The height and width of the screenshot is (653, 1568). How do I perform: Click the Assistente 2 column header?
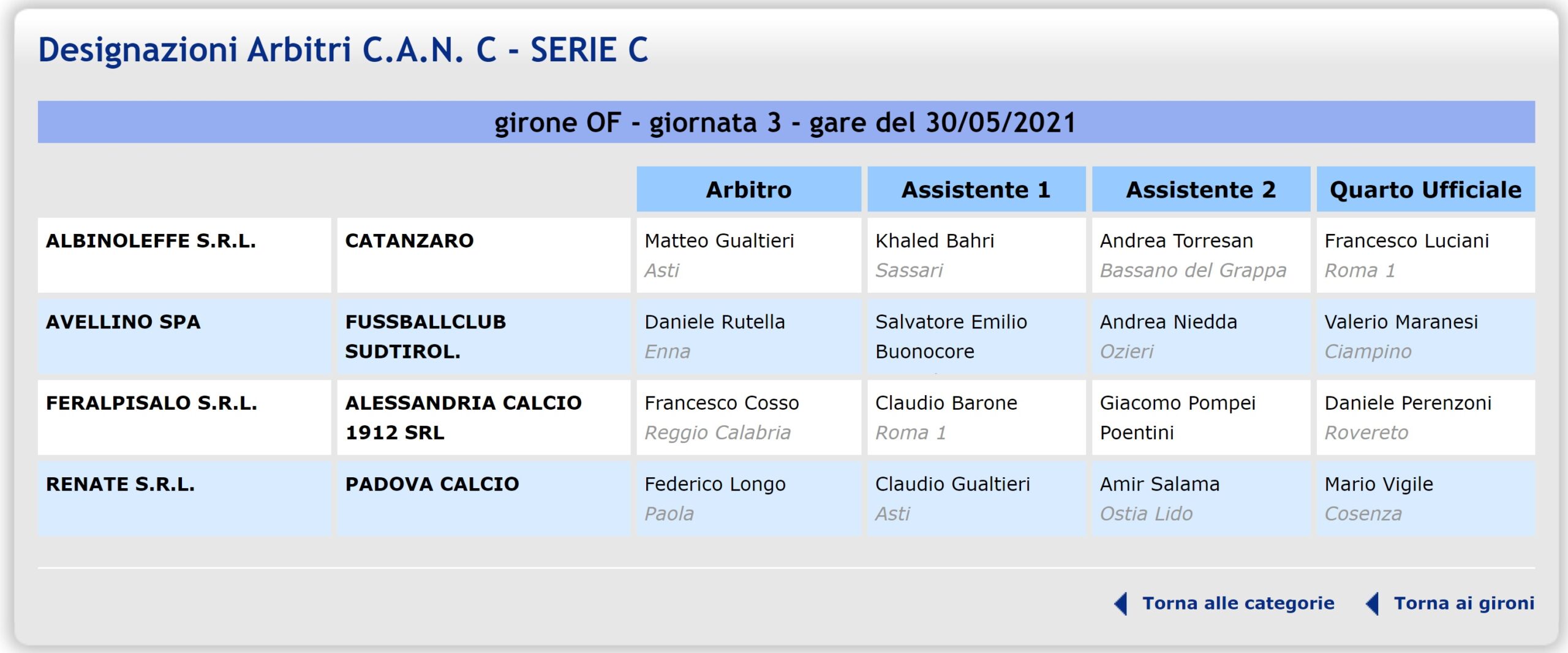(x=1200, y=190)
